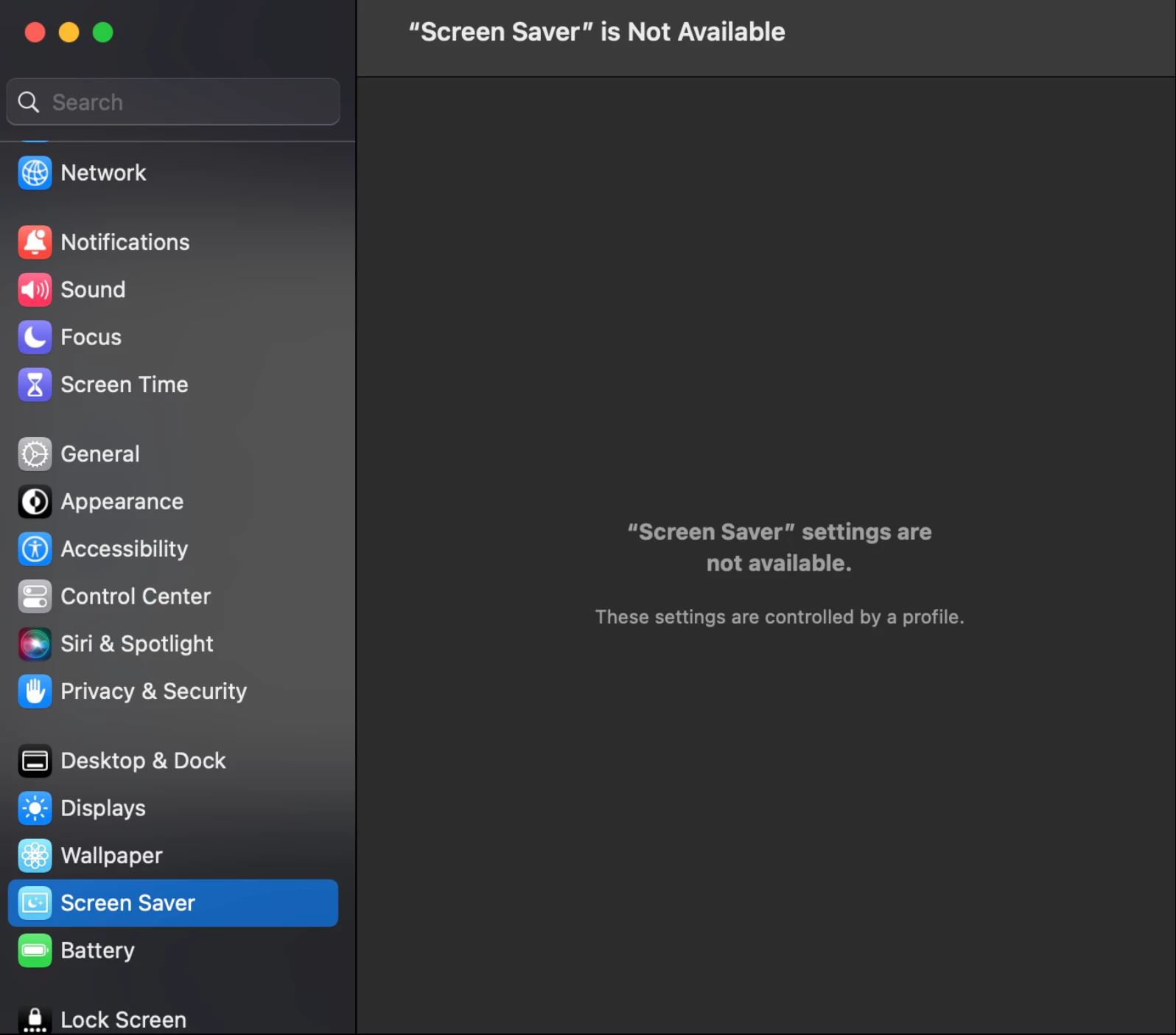Screen dimensions: 1176x1035
Task: Click the Appearance icon
Action: pyautogui.click(x=35, y=501)
